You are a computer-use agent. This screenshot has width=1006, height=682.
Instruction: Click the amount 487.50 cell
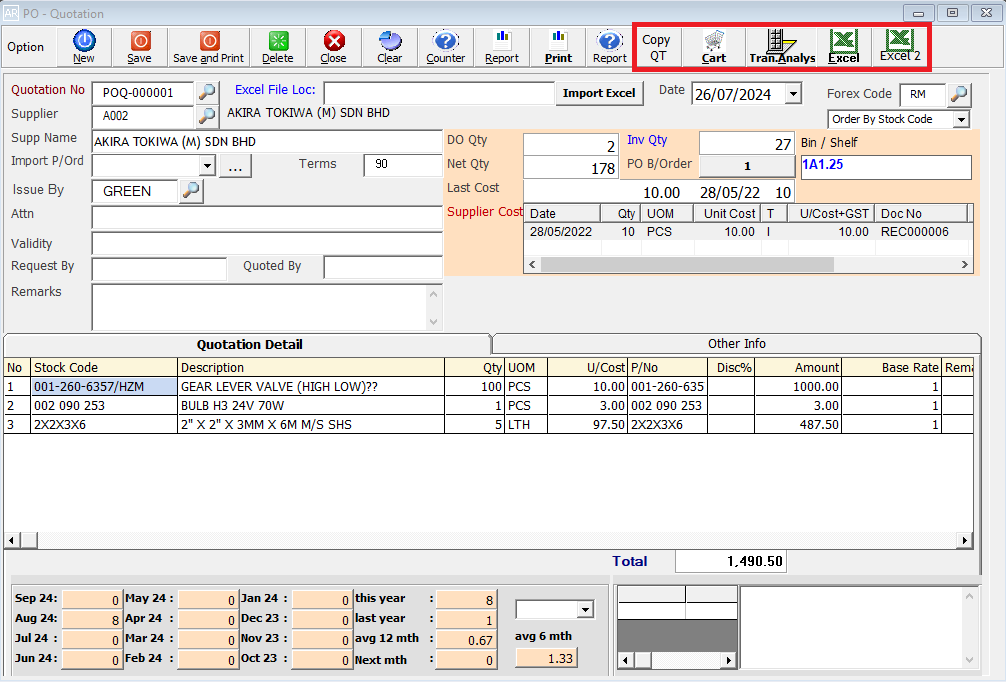pos(799,425)
